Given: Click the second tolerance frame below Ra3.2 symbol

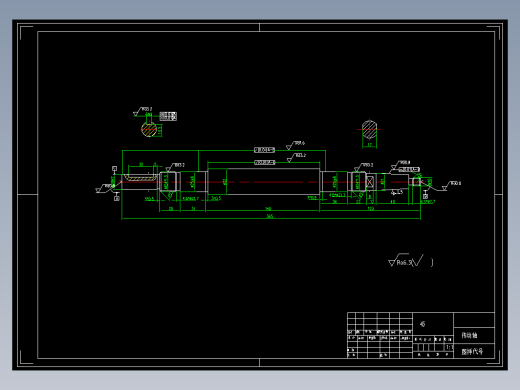Looking at the screenshot, I should (264, 162).
